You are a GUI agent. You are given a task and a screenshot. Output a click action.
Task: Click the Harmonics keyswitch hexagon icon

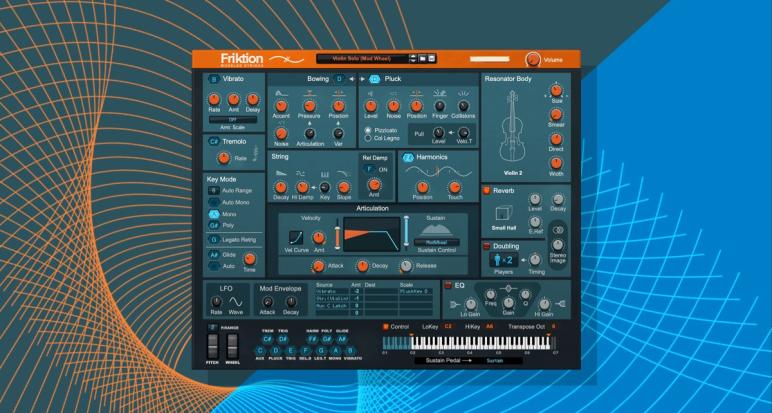click(x=408, y=157)
